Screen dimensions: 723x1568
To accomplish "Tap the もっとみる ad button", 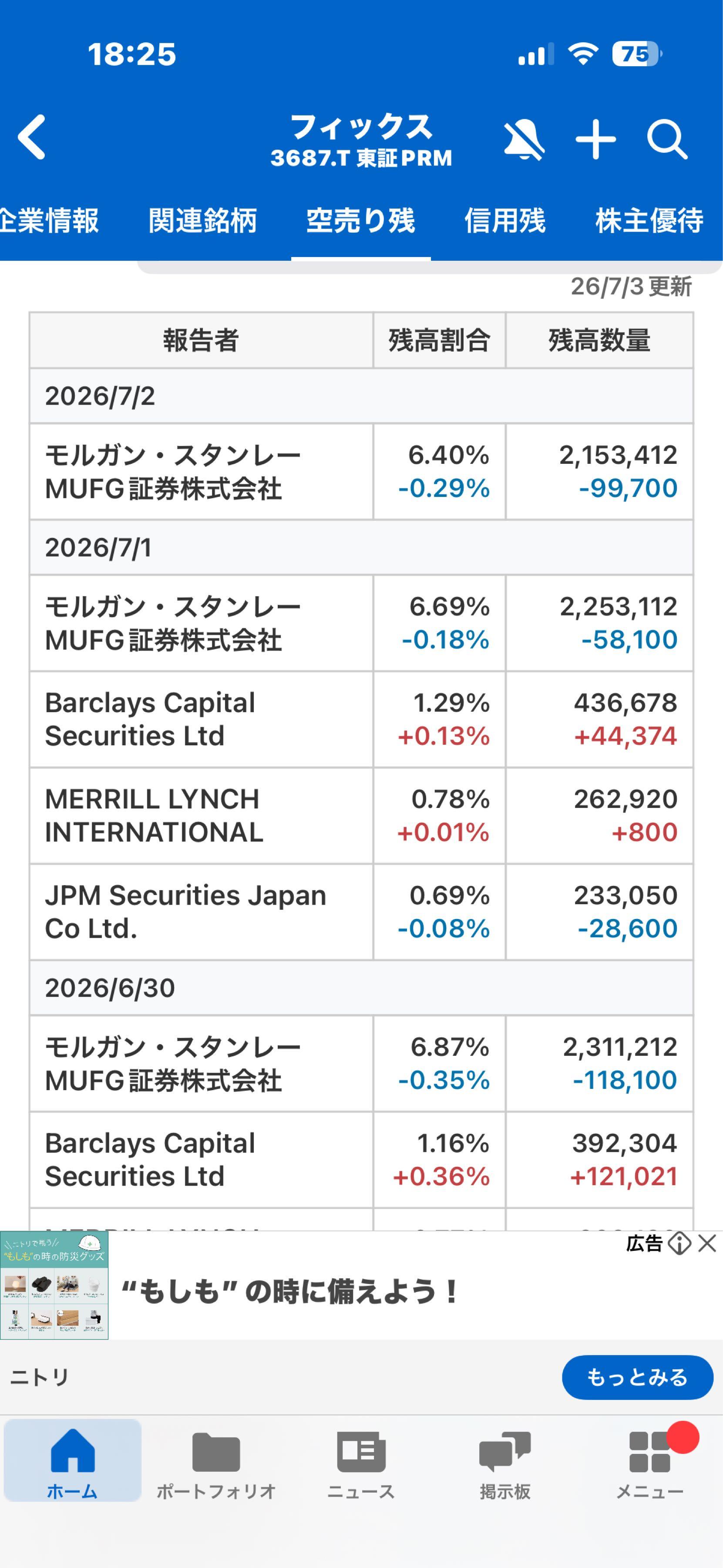I will [637, 1377].
